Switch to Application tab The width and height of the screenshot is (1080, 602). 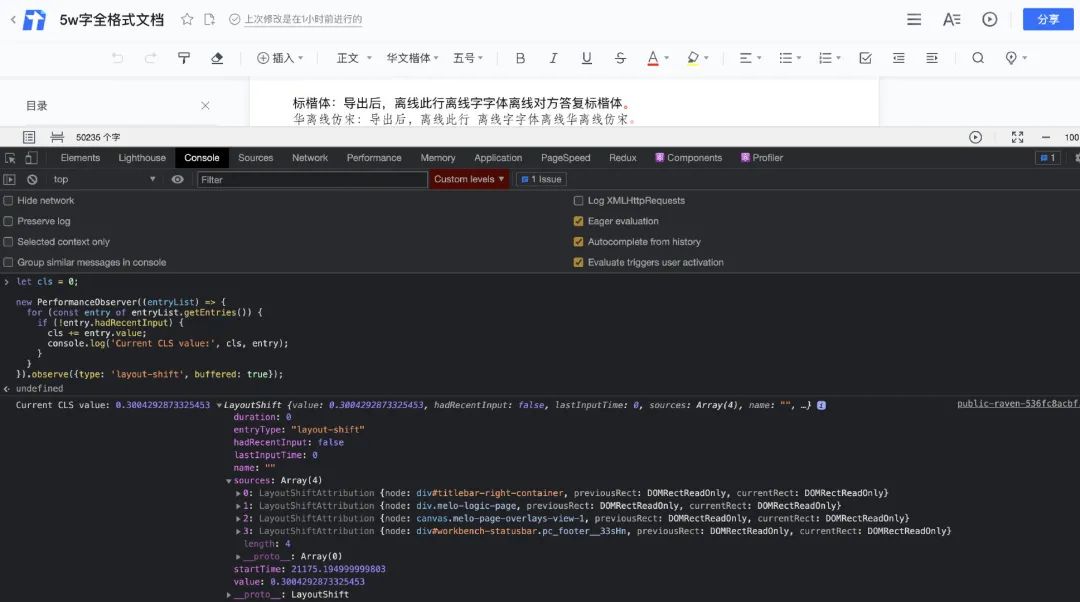[498, 158]
